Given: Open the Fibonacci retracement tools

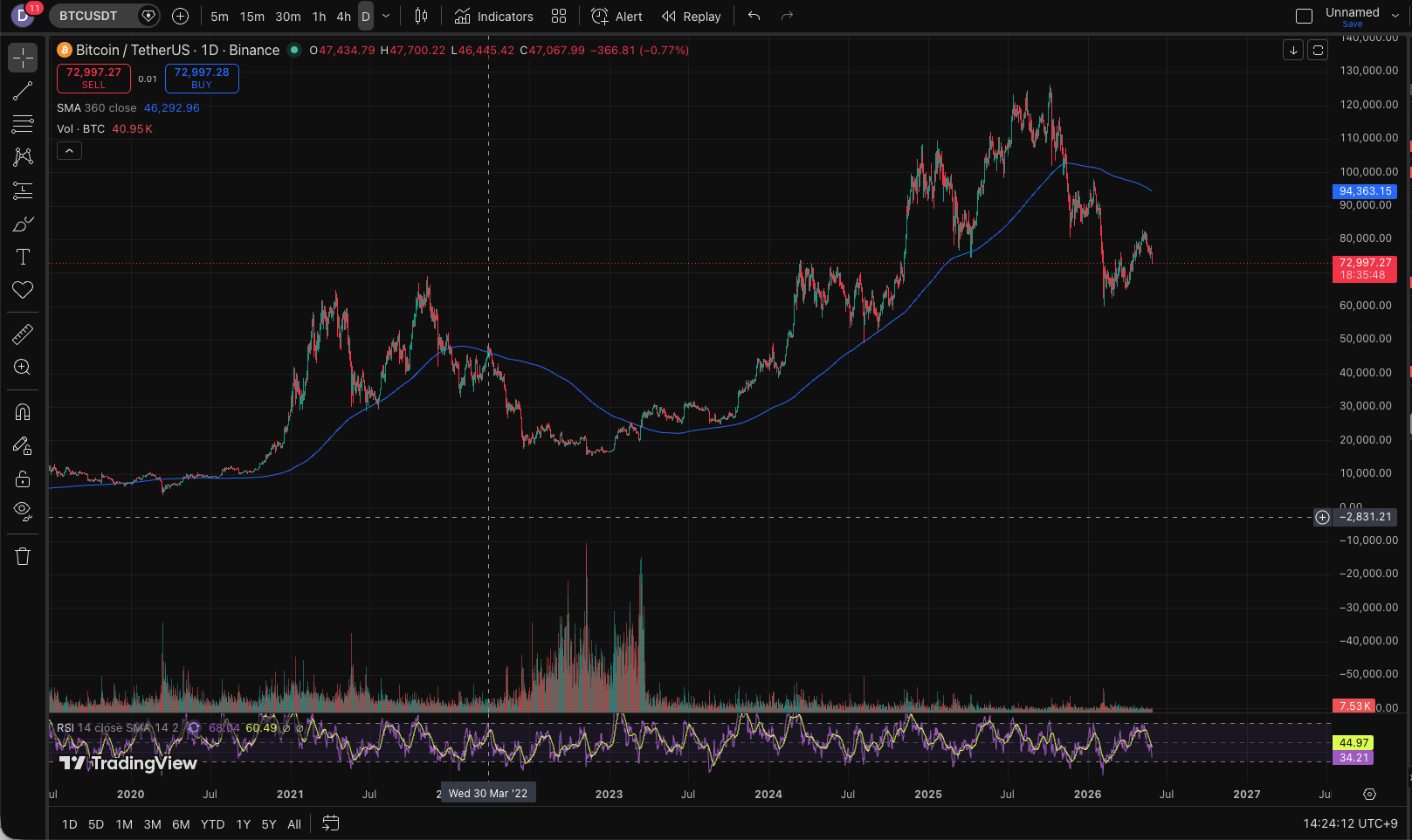Looking at the screenshot, I should tap(23, 124).
